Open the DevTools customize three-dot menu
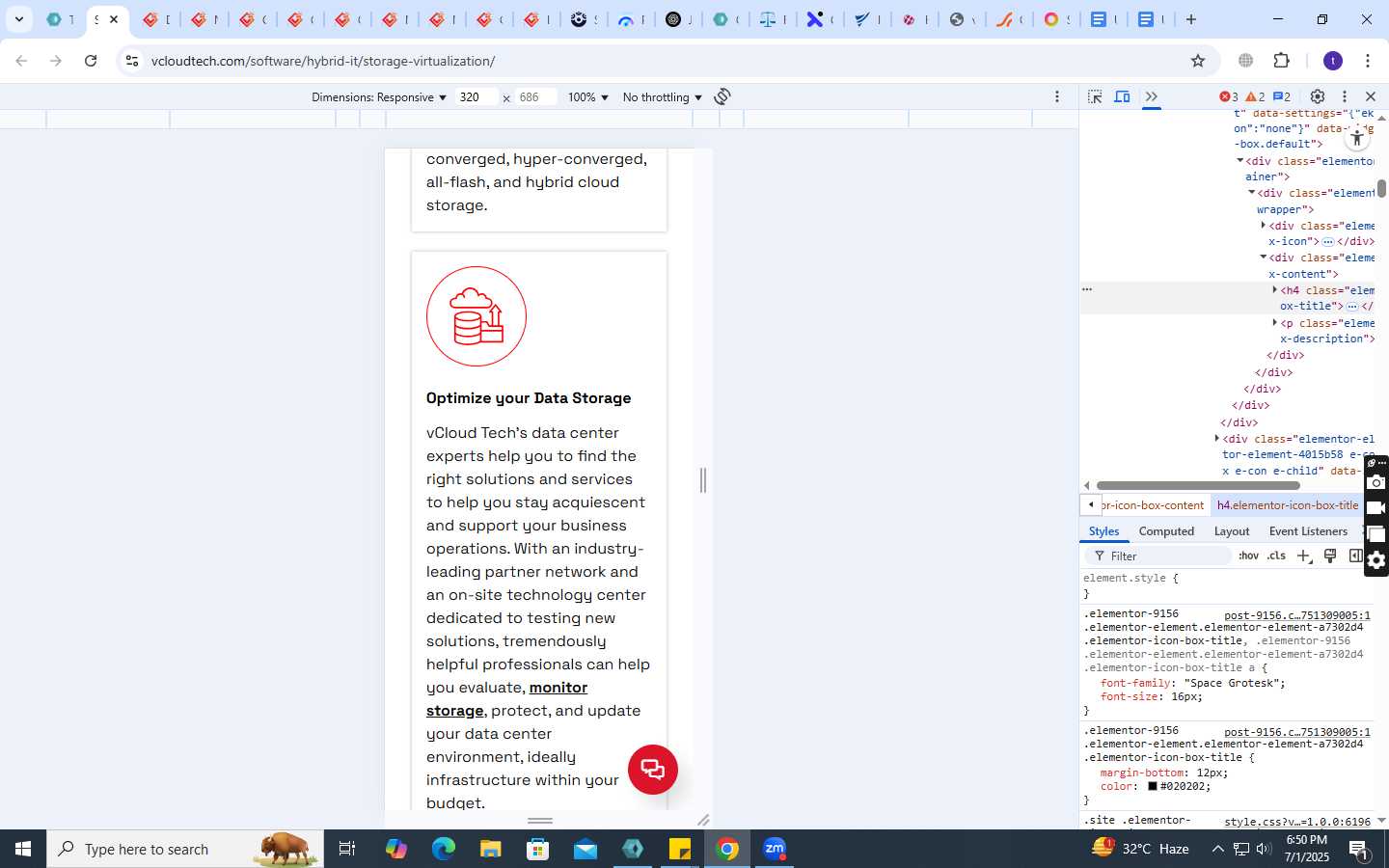 [1344, 96]
